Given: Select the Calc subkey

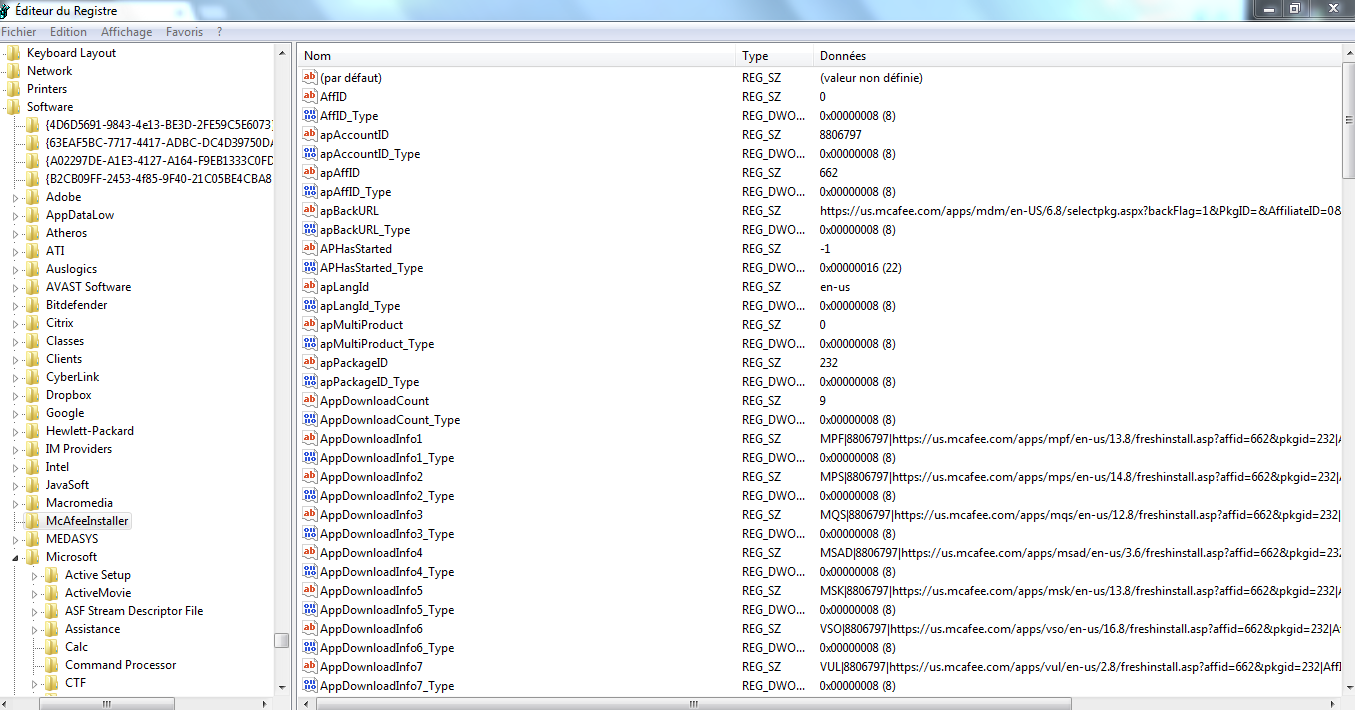Looking at the screenshot, I should coord(76,647).
